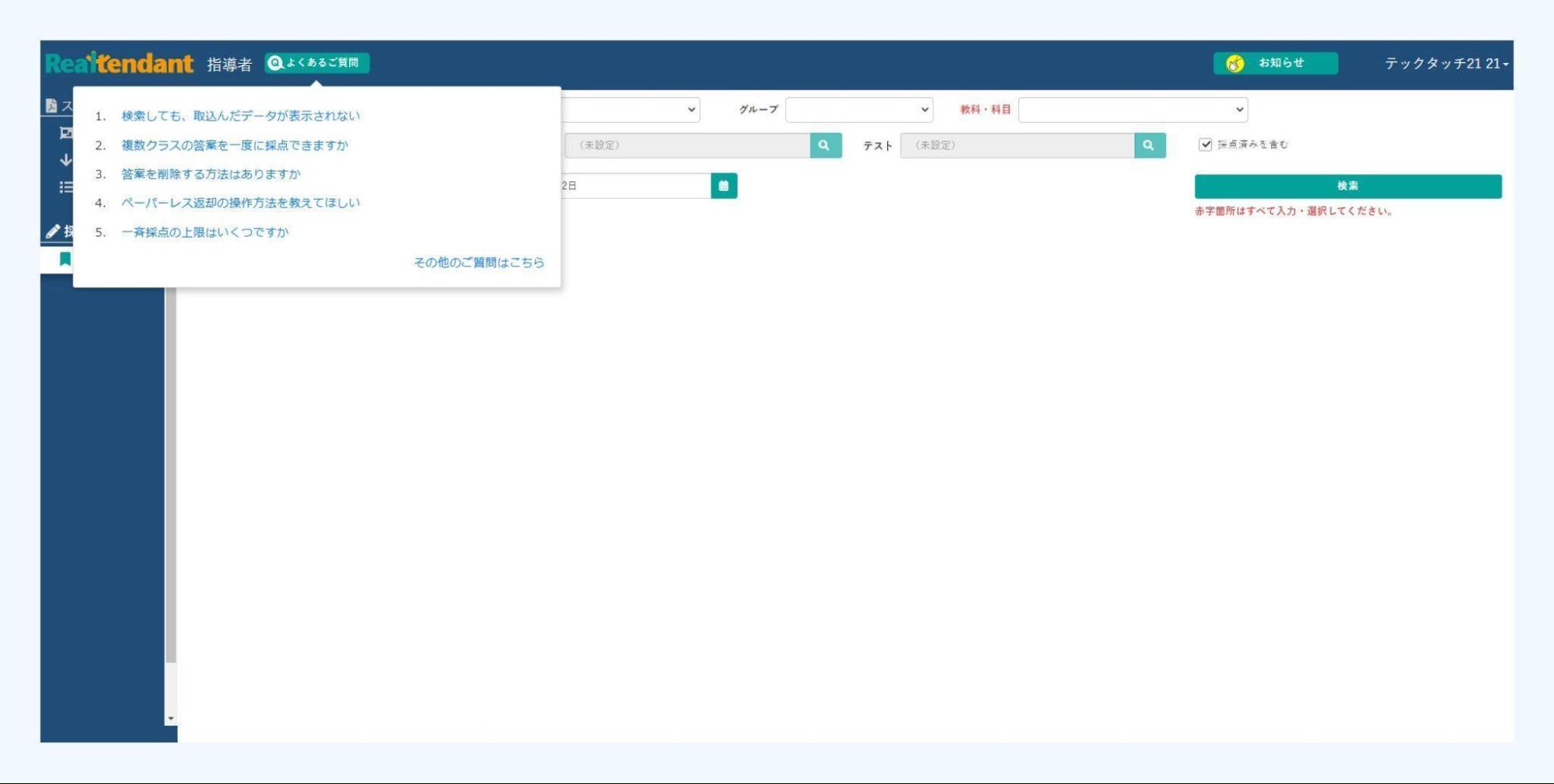This screenshot has height=784, width=1554.
Task: Toggle the 採点済みを含む checkbox
Action: 1205,145
